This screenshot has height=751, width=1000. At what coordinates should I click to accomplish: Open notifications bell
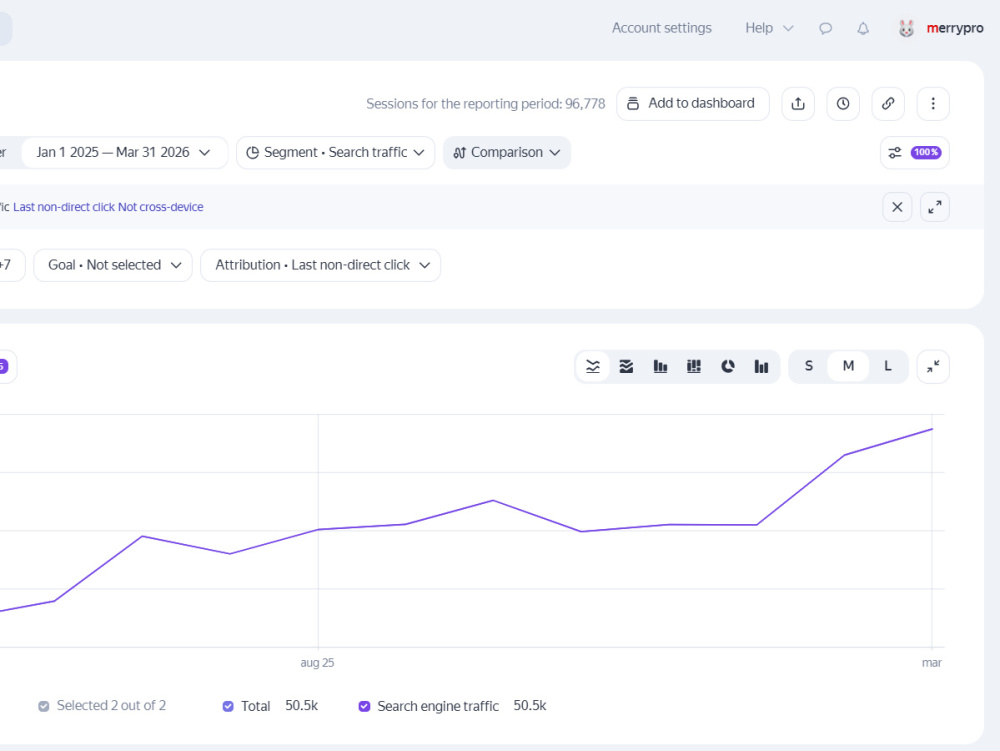(x=863, y=29)
